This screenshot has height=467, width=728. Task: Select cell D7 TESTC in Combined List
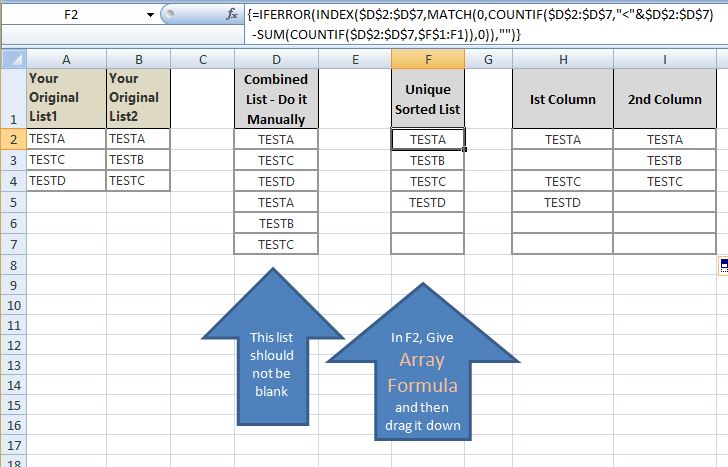(276, 244)
